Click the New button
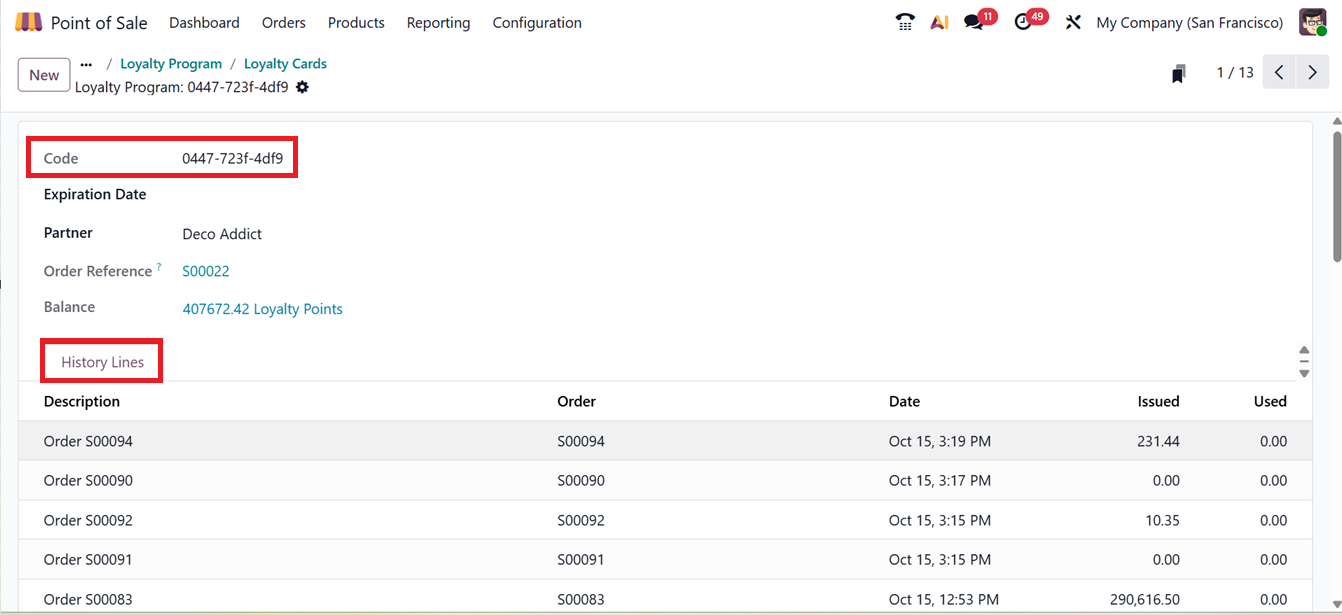1342x615 pixels. point(44,75)
